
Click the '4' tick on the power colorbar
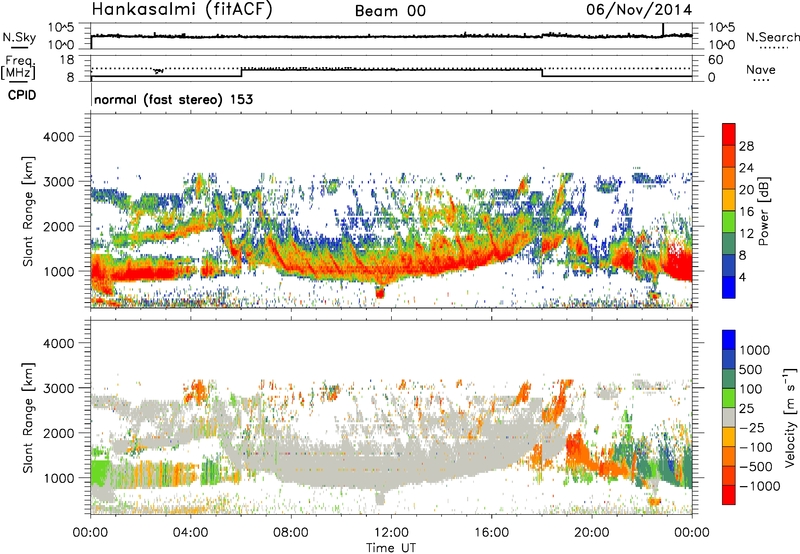742,277
